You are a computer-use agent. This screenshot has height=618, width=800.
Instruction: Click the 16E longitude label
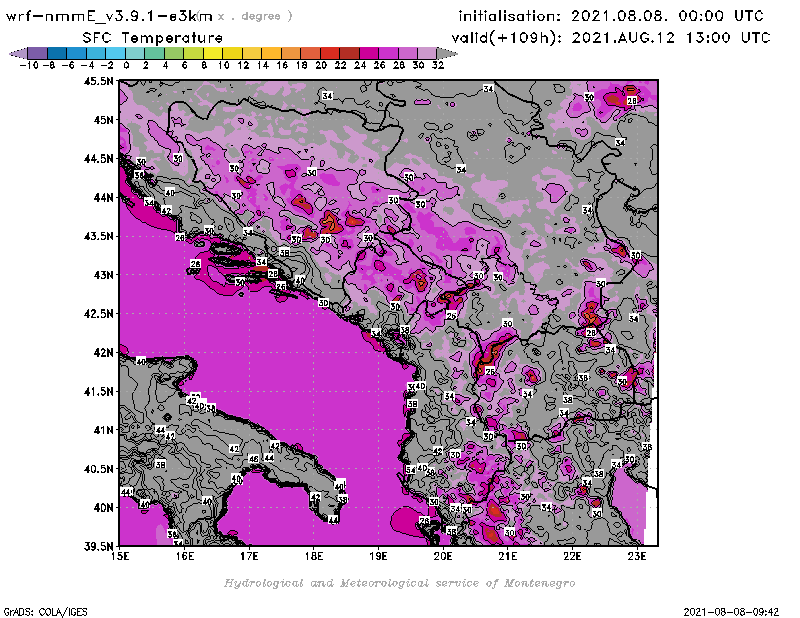185,556
